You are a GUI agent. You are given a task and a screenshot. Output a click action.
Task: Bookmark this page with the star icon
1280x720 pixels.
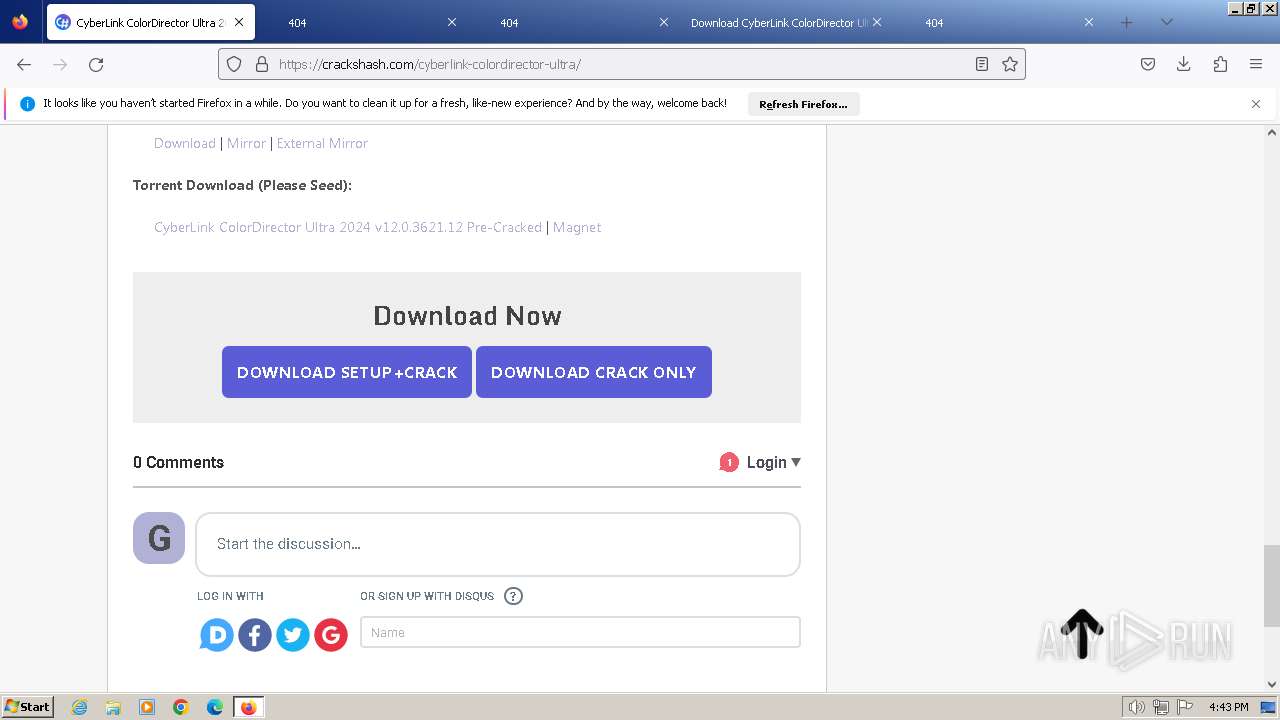click(1010, 64)
